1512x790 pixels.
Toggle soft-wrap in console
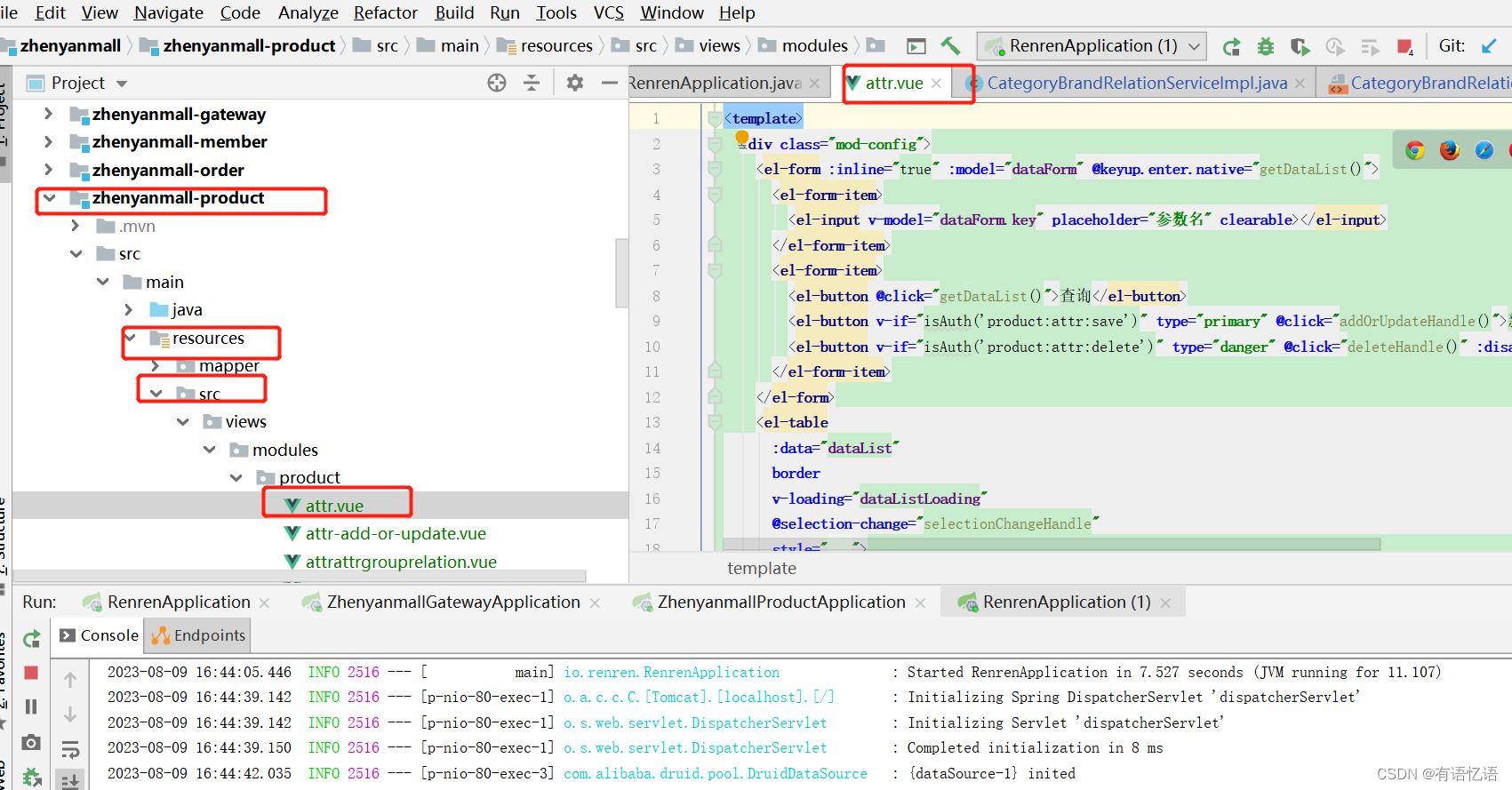click(x=70, y=749)
